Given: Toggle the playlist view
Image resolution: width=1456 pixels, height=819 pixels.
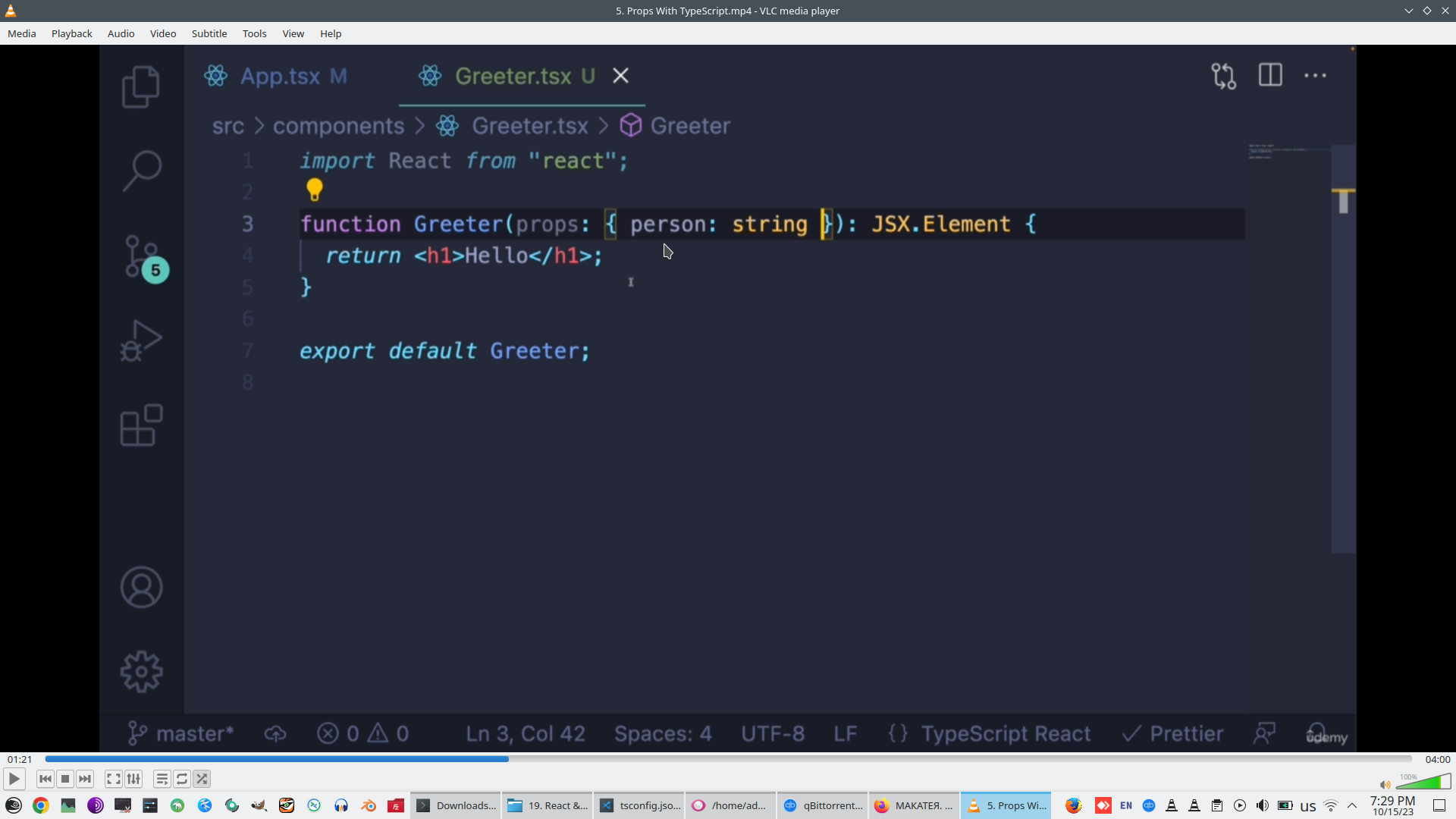Looking at the screenshot, I should (x=162, y=779).
